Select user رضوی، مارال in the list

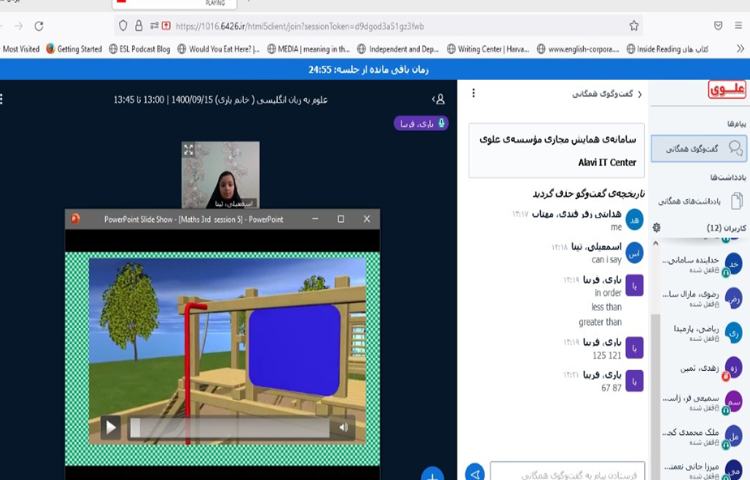click(x=701, y=298)
